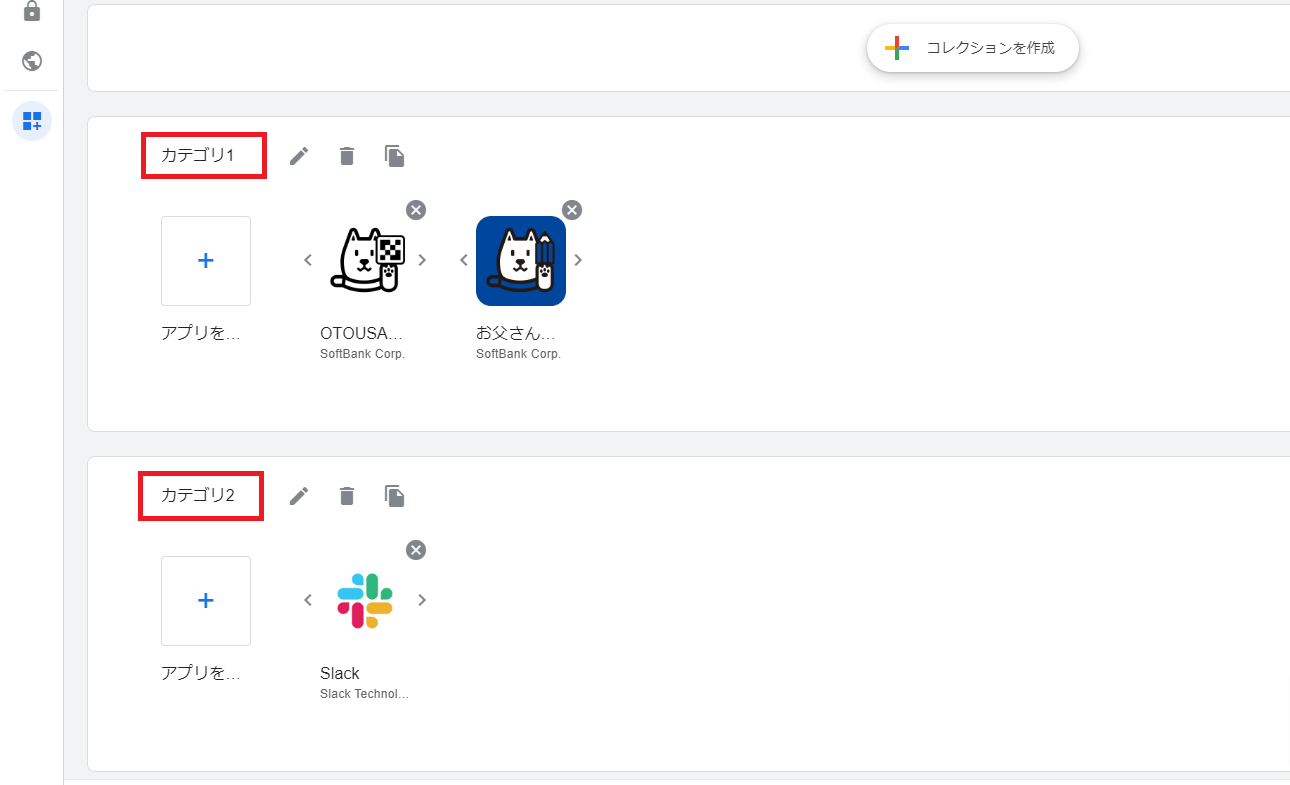Edit カテゴリ1 name with pencil icon
The height and width of the screenshot is (785, 1290).
tap(299, 156)
